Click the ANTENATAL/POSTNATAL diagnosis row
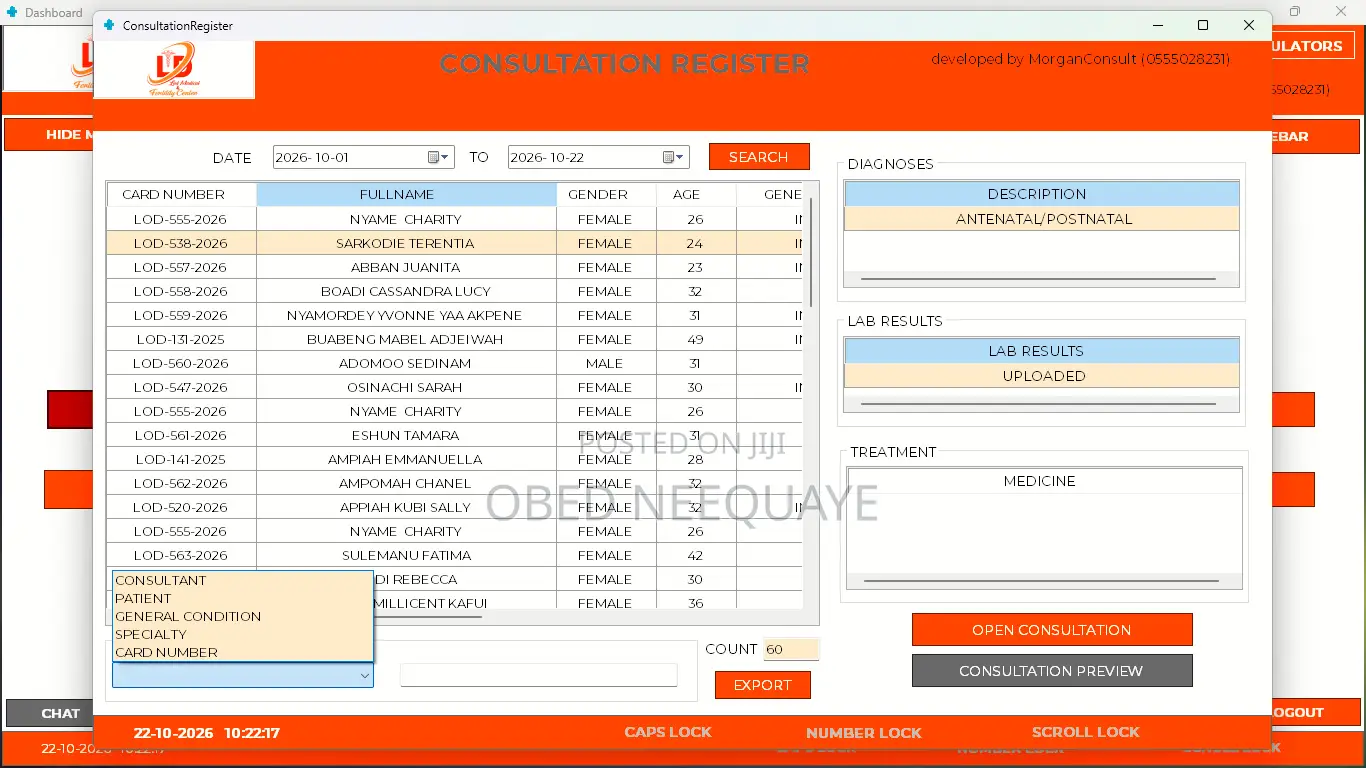 tap(1042, 219)
